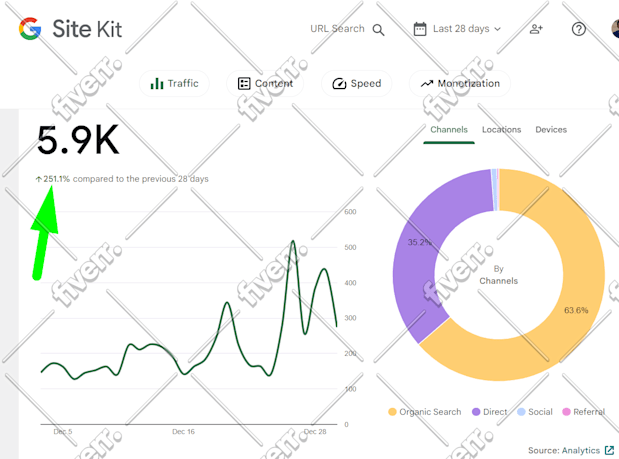Jump to the Monetization section

tap(460, 83)
